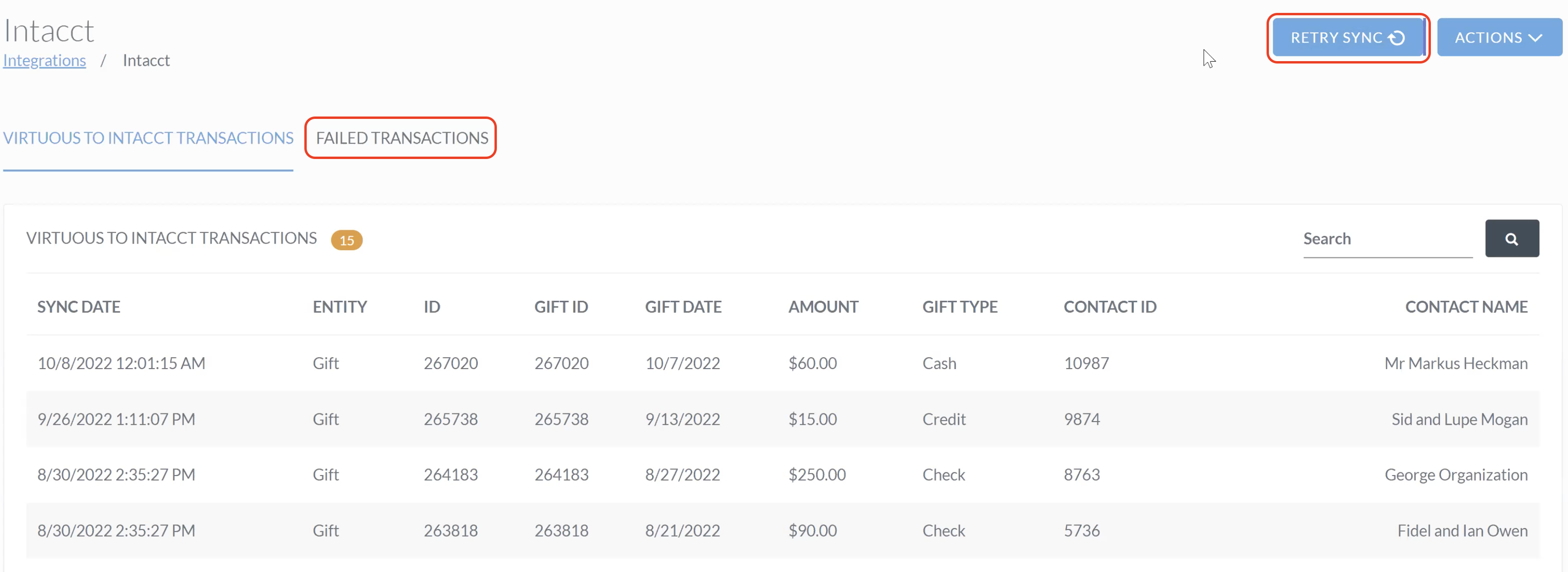Click the Gift Date column header

[x=683, y=307]
